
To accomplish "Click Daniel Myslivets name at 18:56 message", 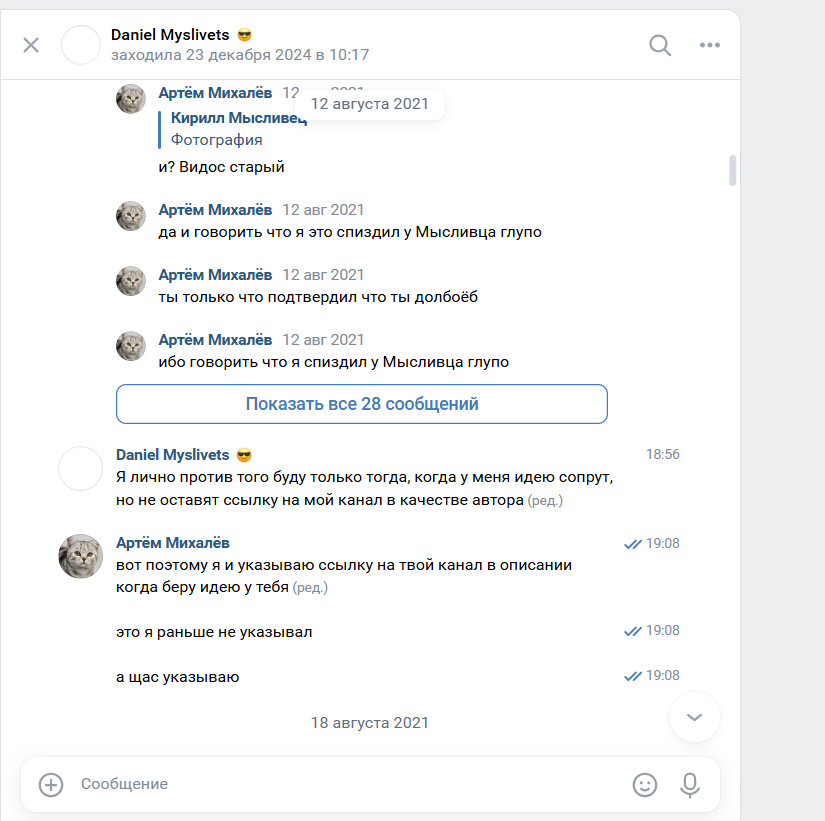I will [x=172, y=455].
